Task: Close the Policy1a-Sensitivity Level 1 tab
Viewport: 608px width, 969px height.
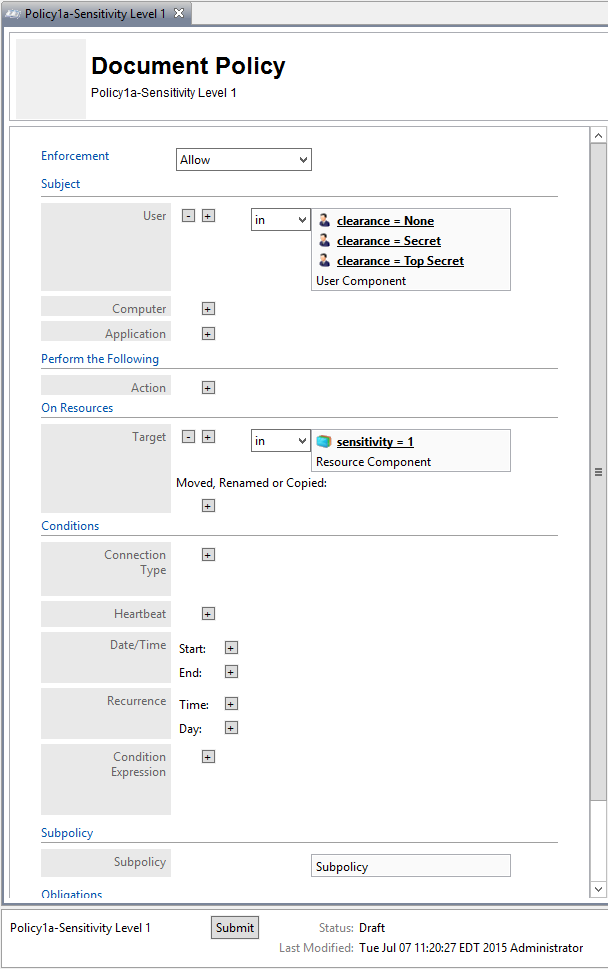Action: click(x=179, y=13)
